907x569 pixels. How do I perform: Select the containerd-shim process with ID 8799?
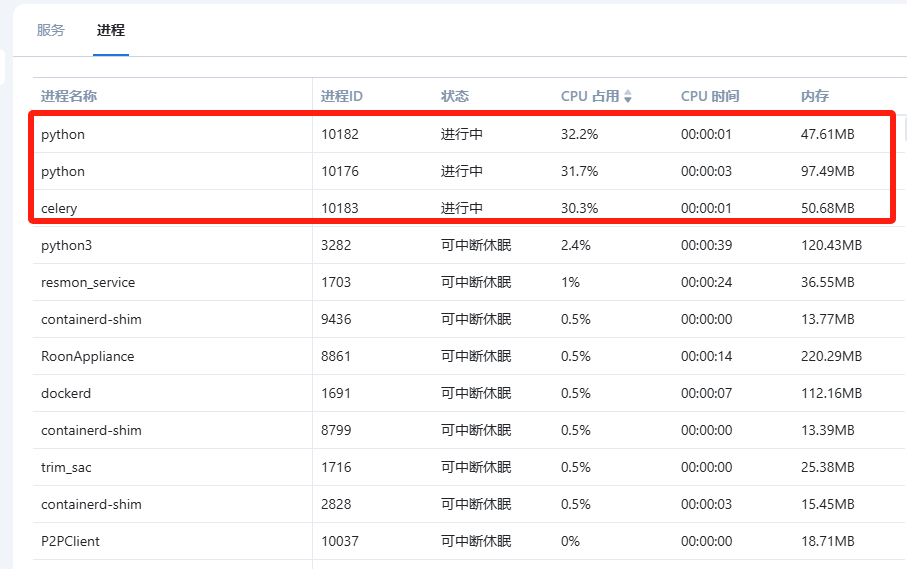pos(91,430)
